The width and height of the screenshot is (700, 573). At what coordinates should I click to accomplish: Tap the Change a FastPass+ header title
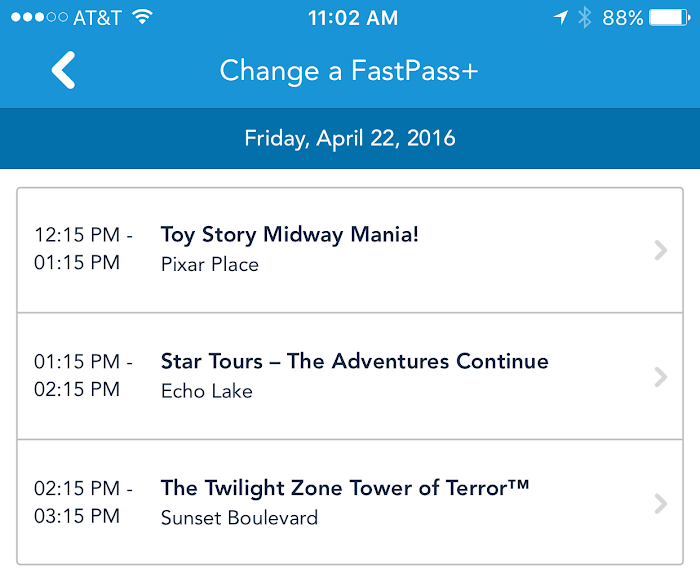(x=349, y=71)
